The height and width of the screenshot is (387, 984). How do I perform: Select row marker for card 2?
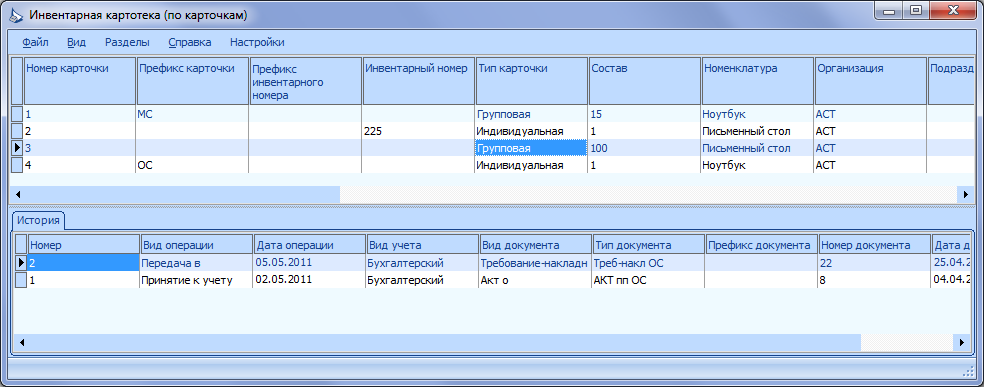pos(18,131)
